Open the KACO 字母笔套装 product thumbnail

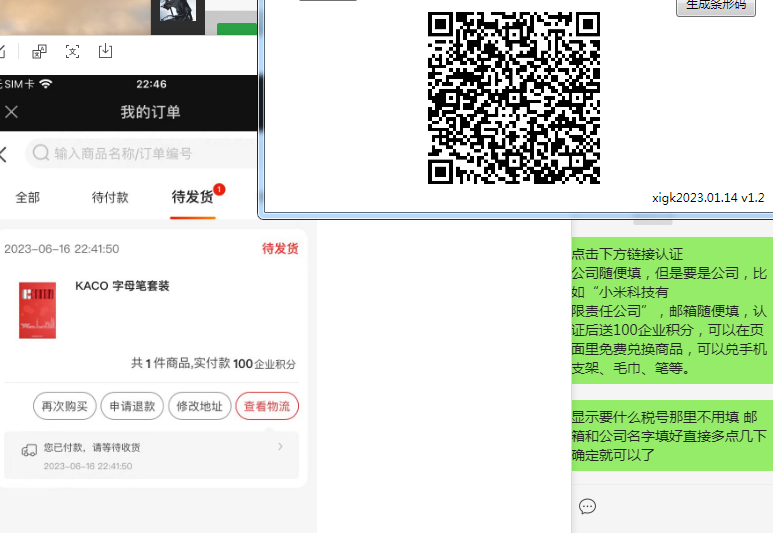(x=37, y=310)
